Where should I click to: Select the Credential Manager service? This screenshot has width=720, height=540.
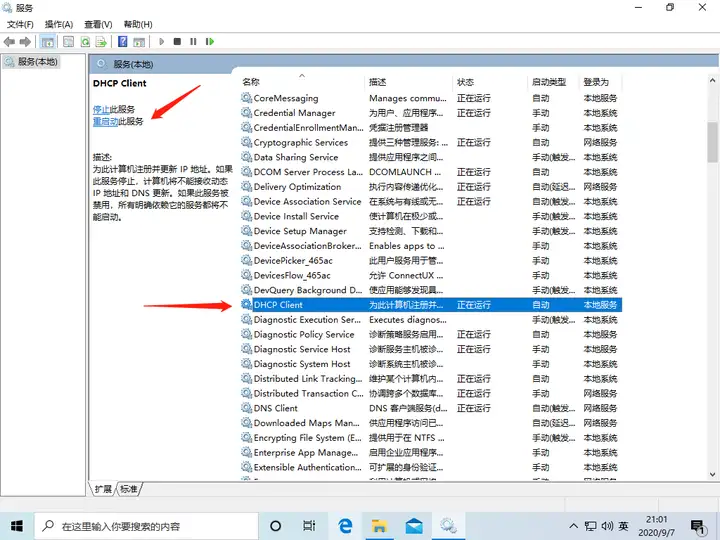pos(431,113)
